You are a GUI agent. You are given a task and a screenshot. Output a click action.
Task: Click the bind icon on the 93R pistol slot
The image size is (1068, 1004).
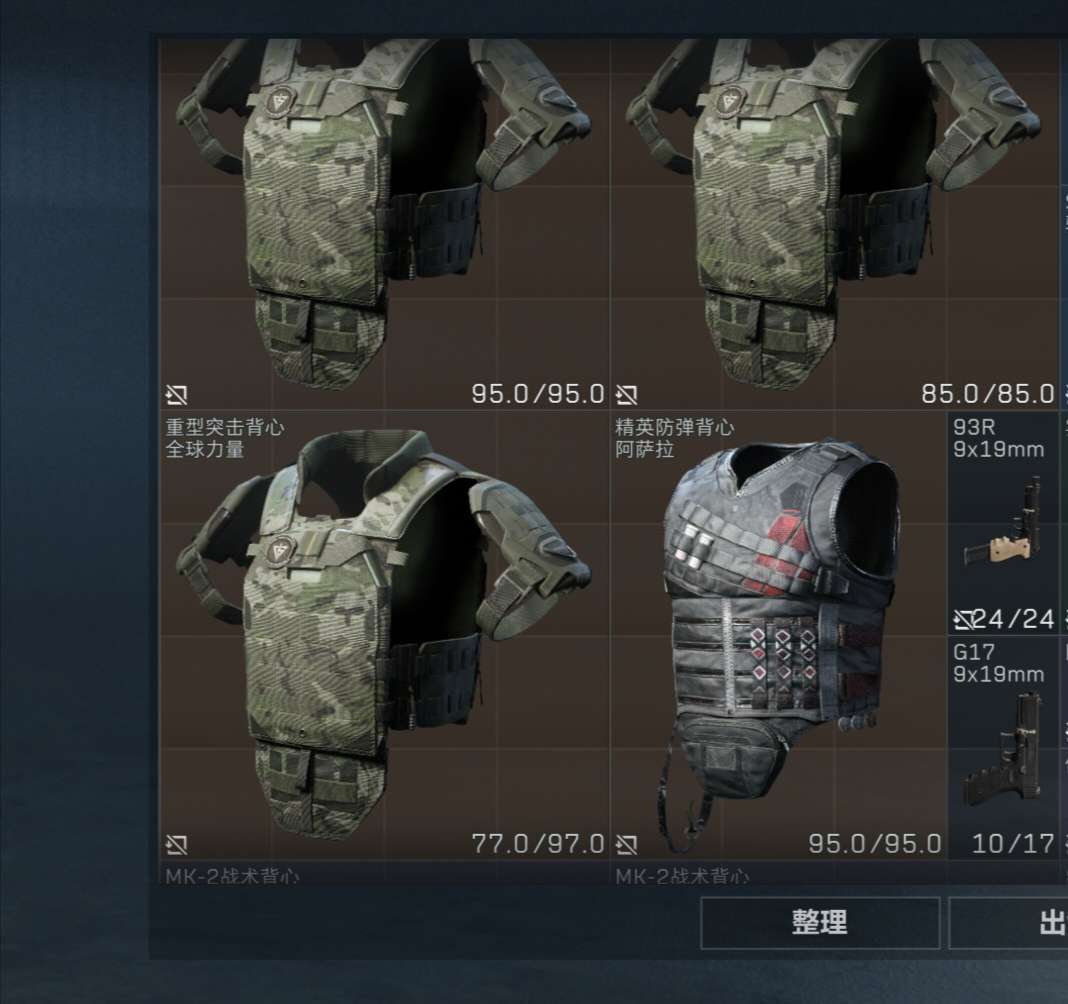(x=963, y=619)
